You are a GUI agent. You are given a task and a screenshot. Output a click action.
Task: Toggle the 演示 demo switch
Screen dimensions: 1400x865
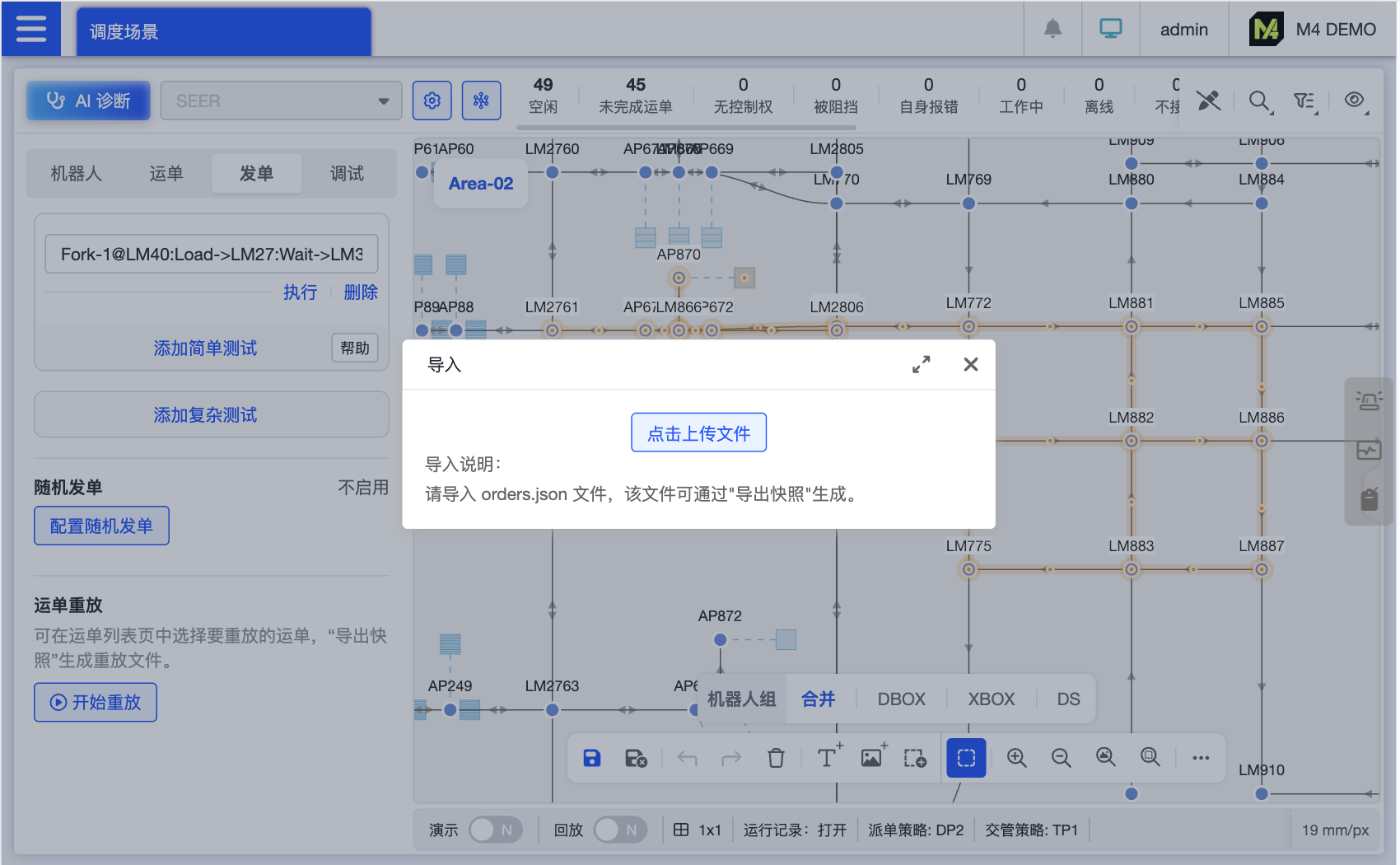coord(495,830)
